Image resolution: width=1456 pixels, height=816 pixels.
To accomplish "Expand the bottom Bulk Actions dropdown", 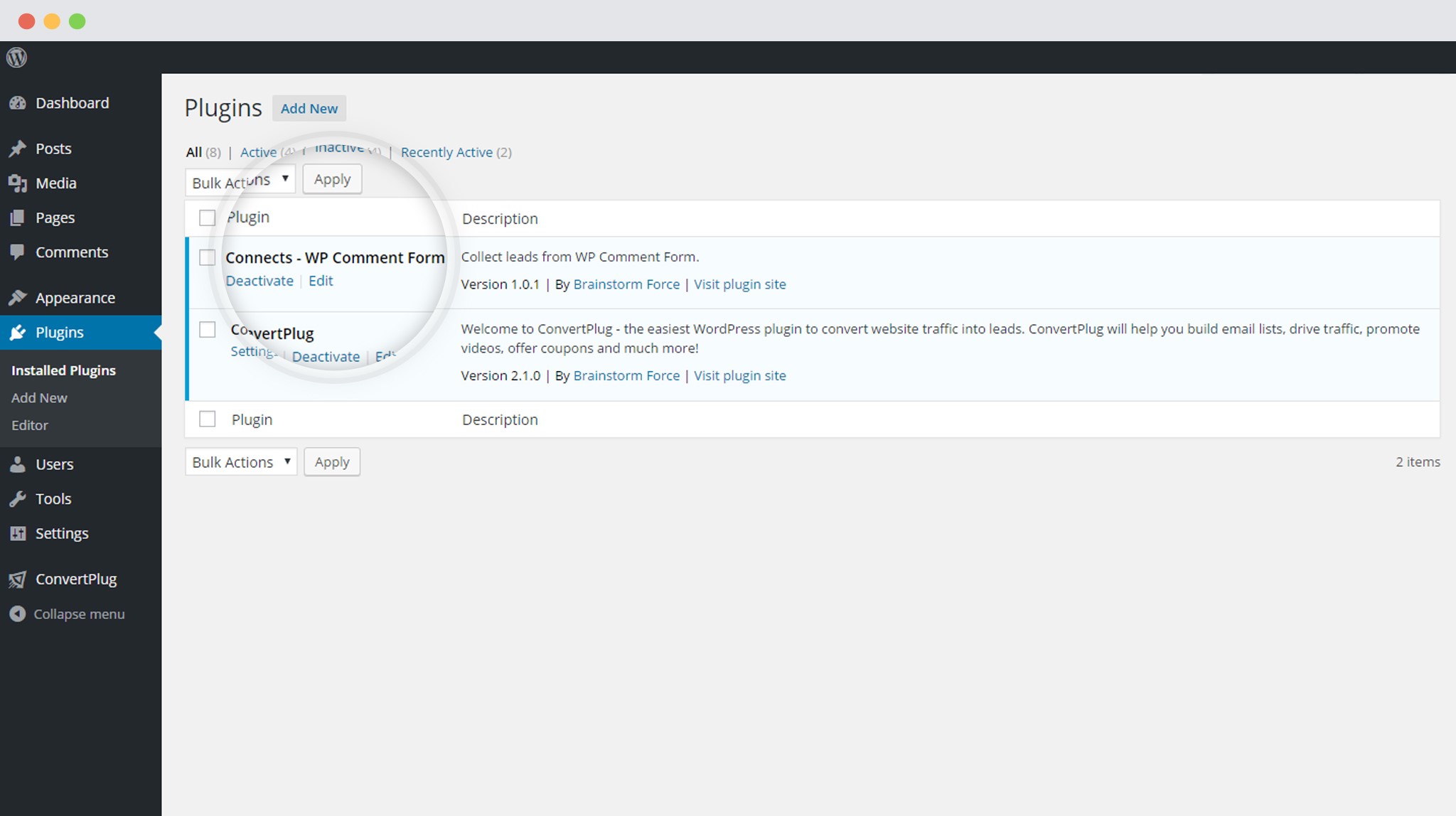I will click(x=240, y=462).
